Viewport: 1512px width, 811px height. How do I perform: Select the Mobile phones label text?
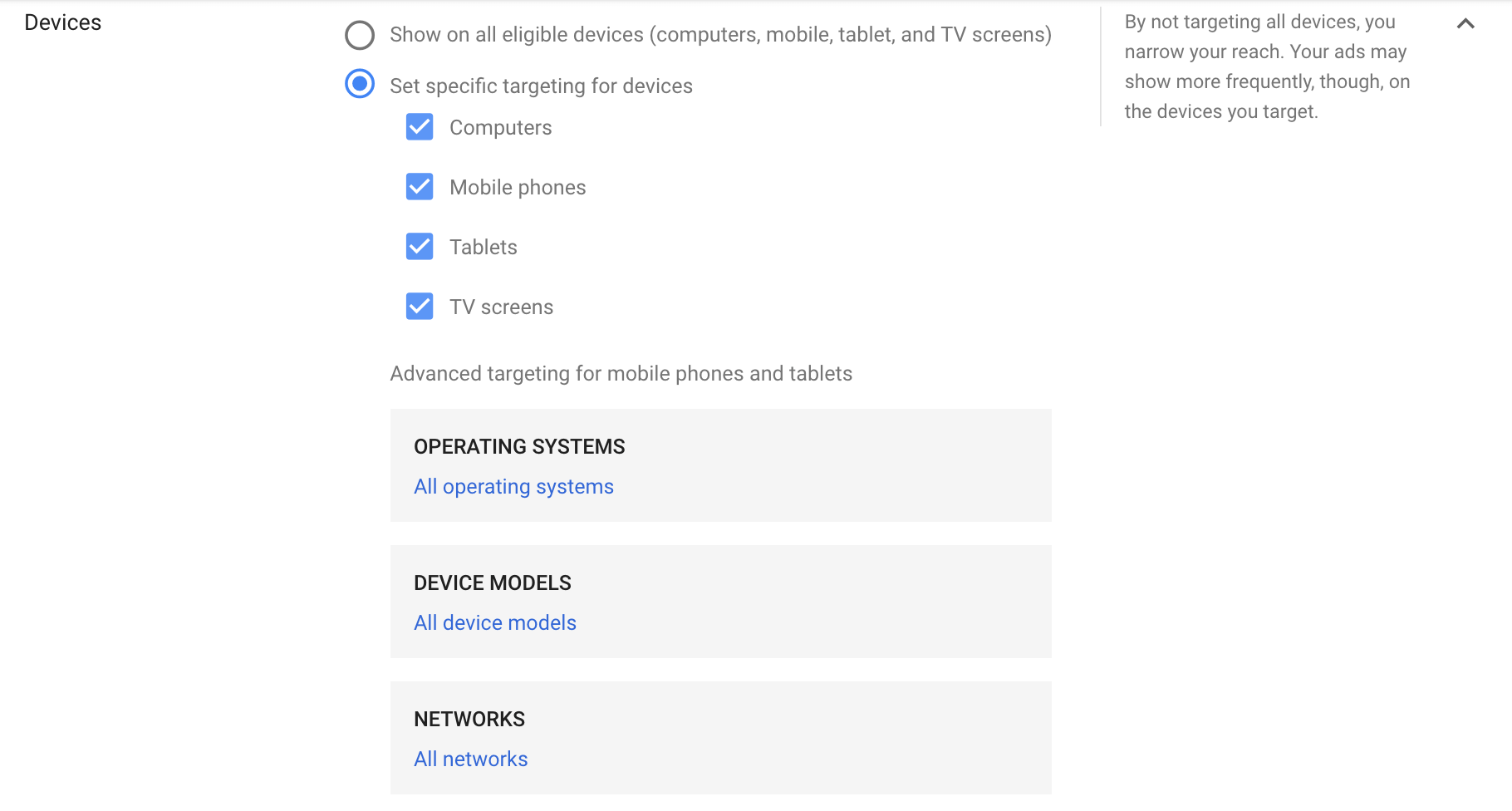[x=518, y=187]
